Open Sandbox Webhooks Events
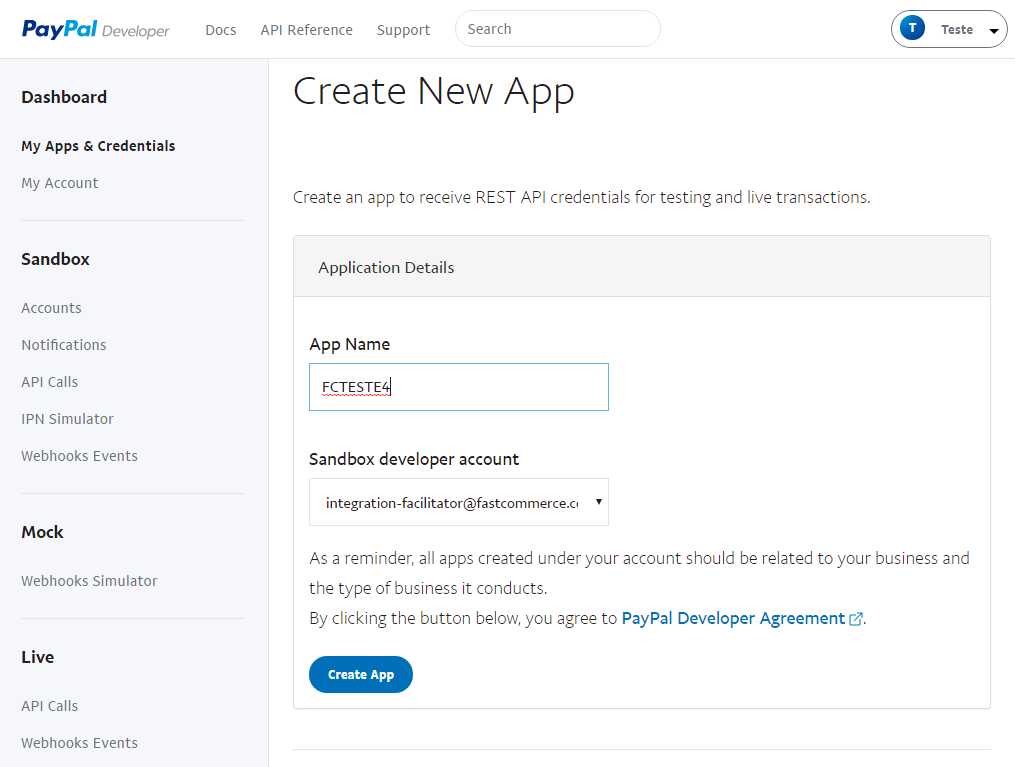Screen dimensions: 1015x767 point(80,456)
